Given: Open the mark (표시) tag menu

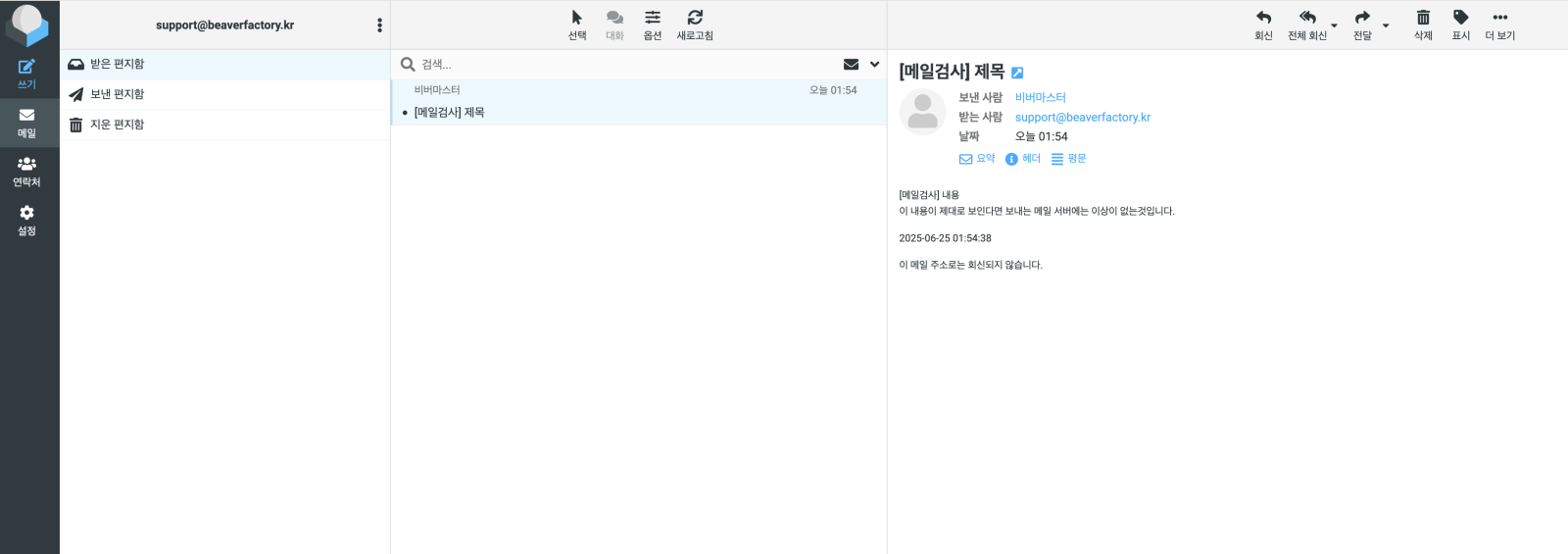Looking at the screenshot, I should click(1461, 25).
